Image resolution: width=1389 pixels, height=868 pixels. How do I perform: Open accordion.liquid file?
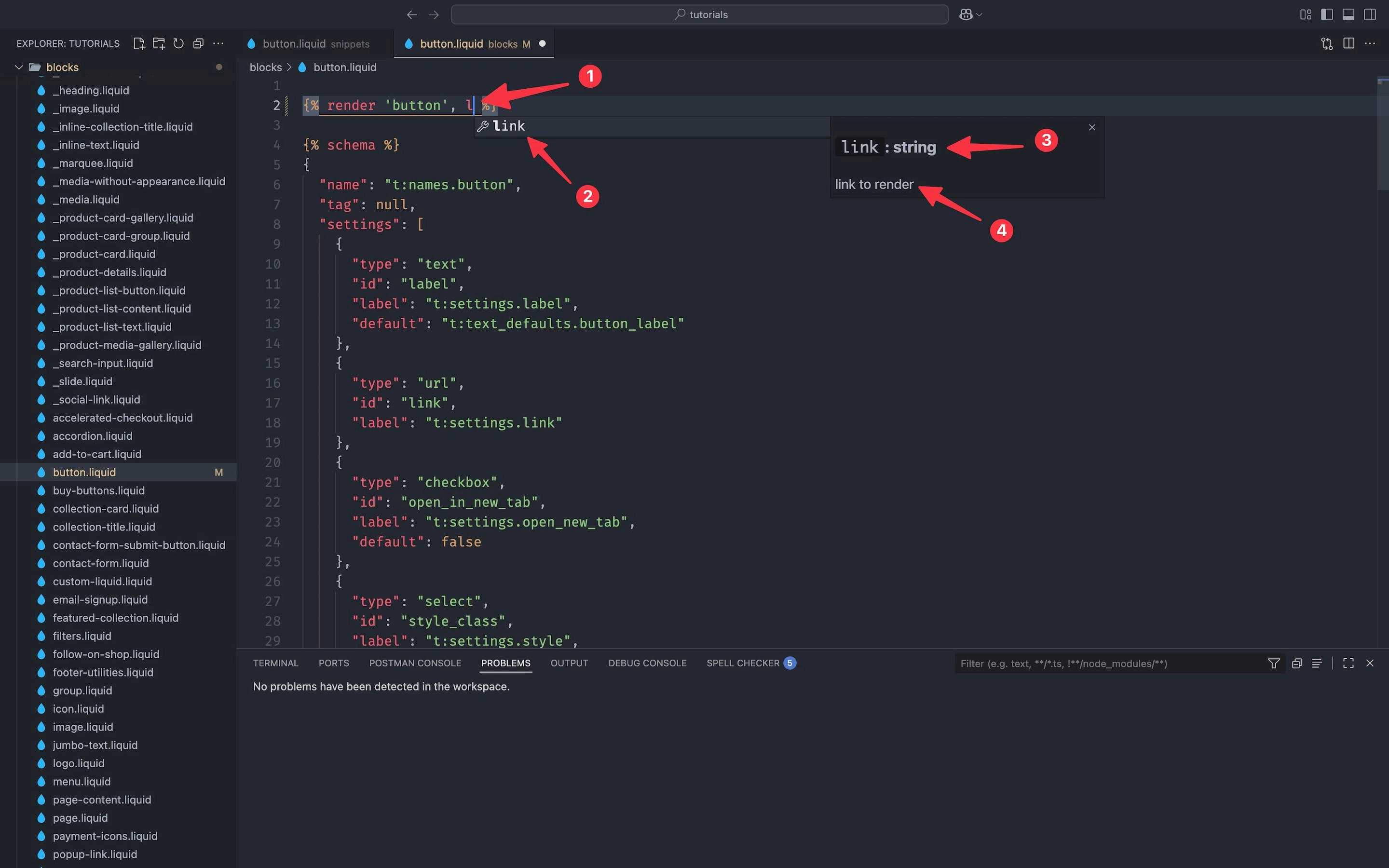(93, 436)
